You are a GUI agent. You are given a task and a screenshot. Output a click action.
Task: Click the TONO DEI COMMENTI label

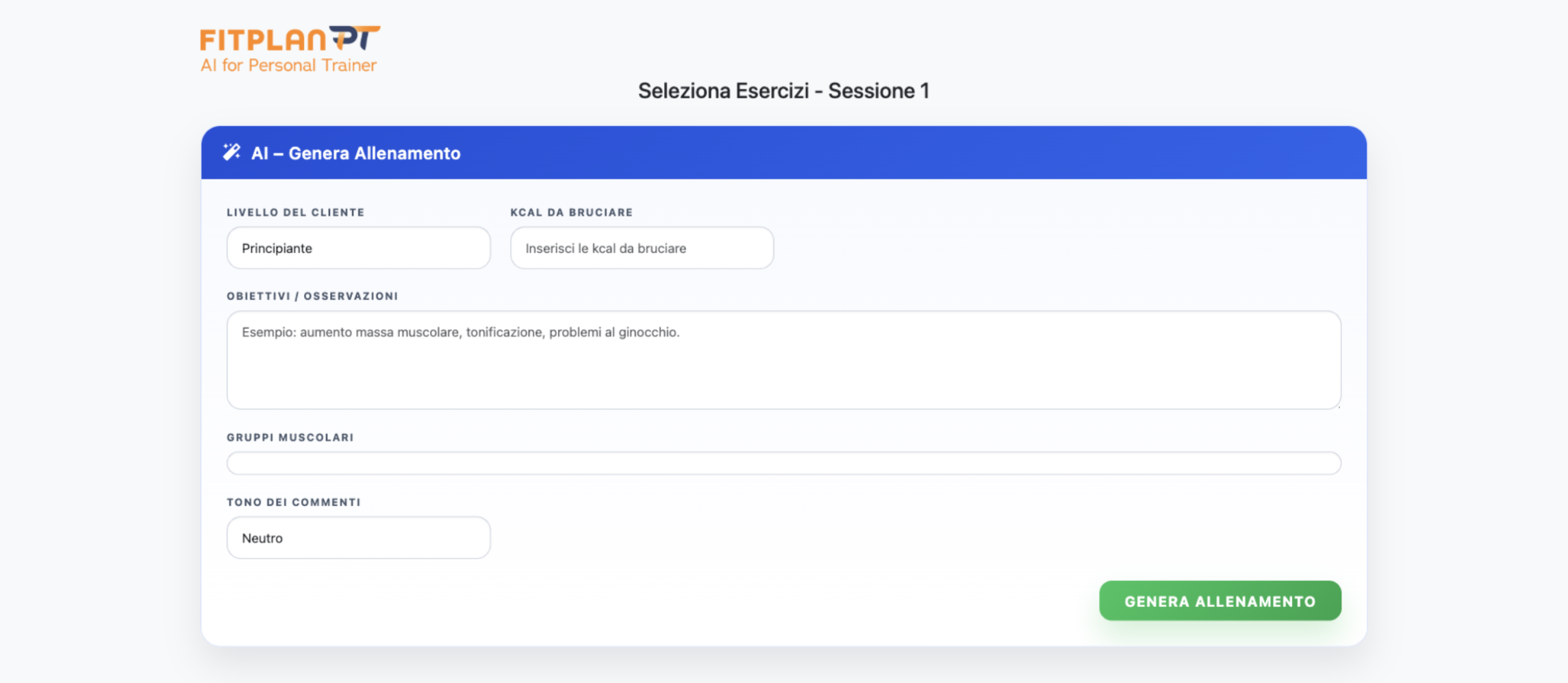(x=293, y=502)
